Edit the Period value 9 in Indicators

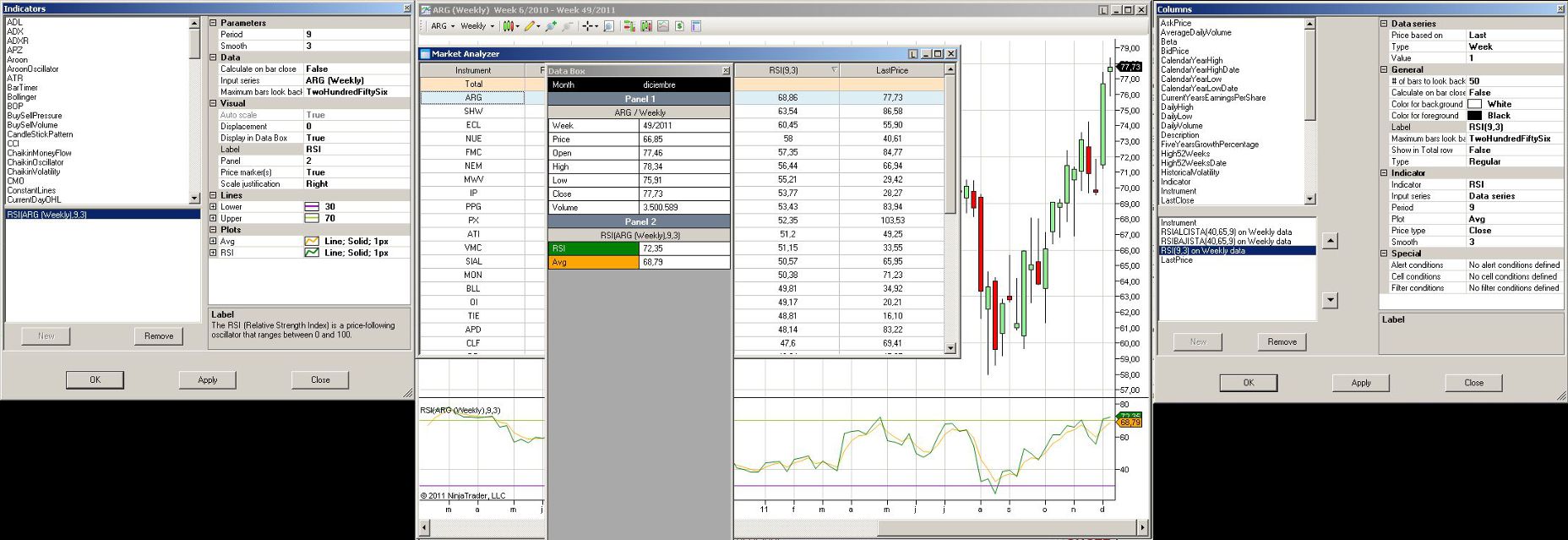(357, 35)
